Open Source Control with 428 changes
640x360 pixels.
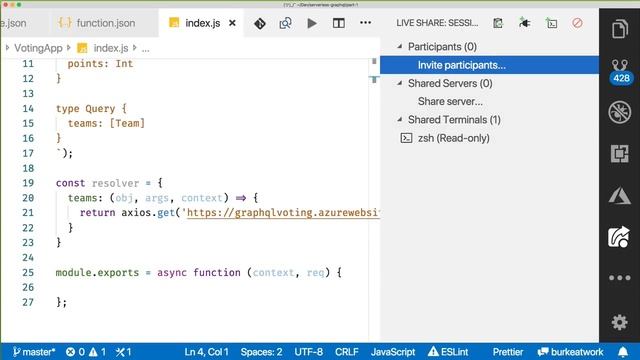pos(620,71)
